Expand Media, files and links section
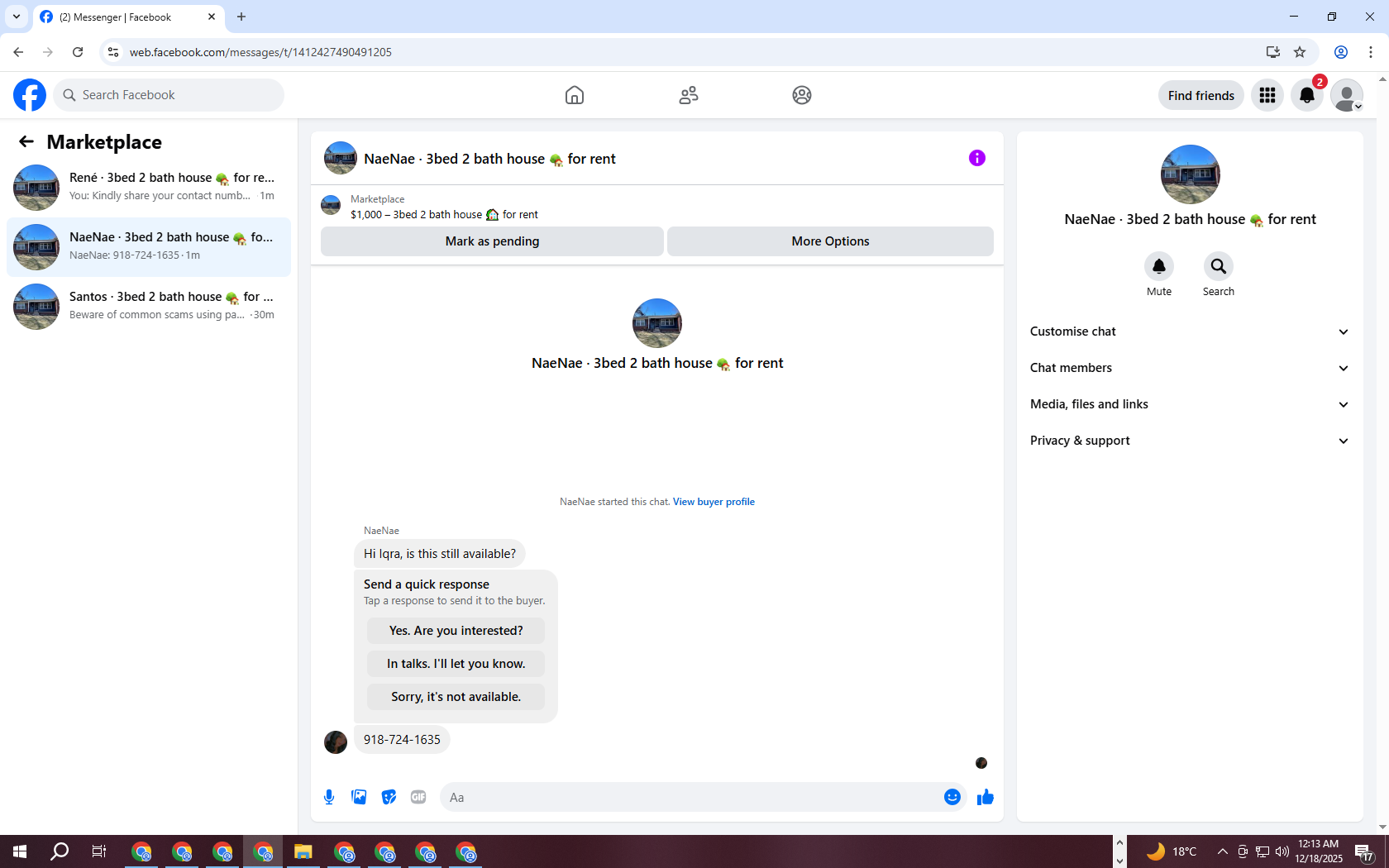Image resolution: width=1389 pixels, height=868 pixels. pos(1190,404)
